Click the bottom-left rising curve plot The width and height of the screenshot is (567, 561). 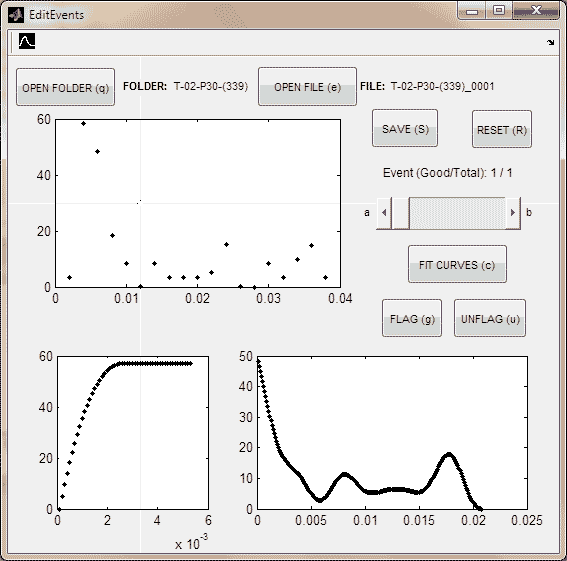[133, 433]
